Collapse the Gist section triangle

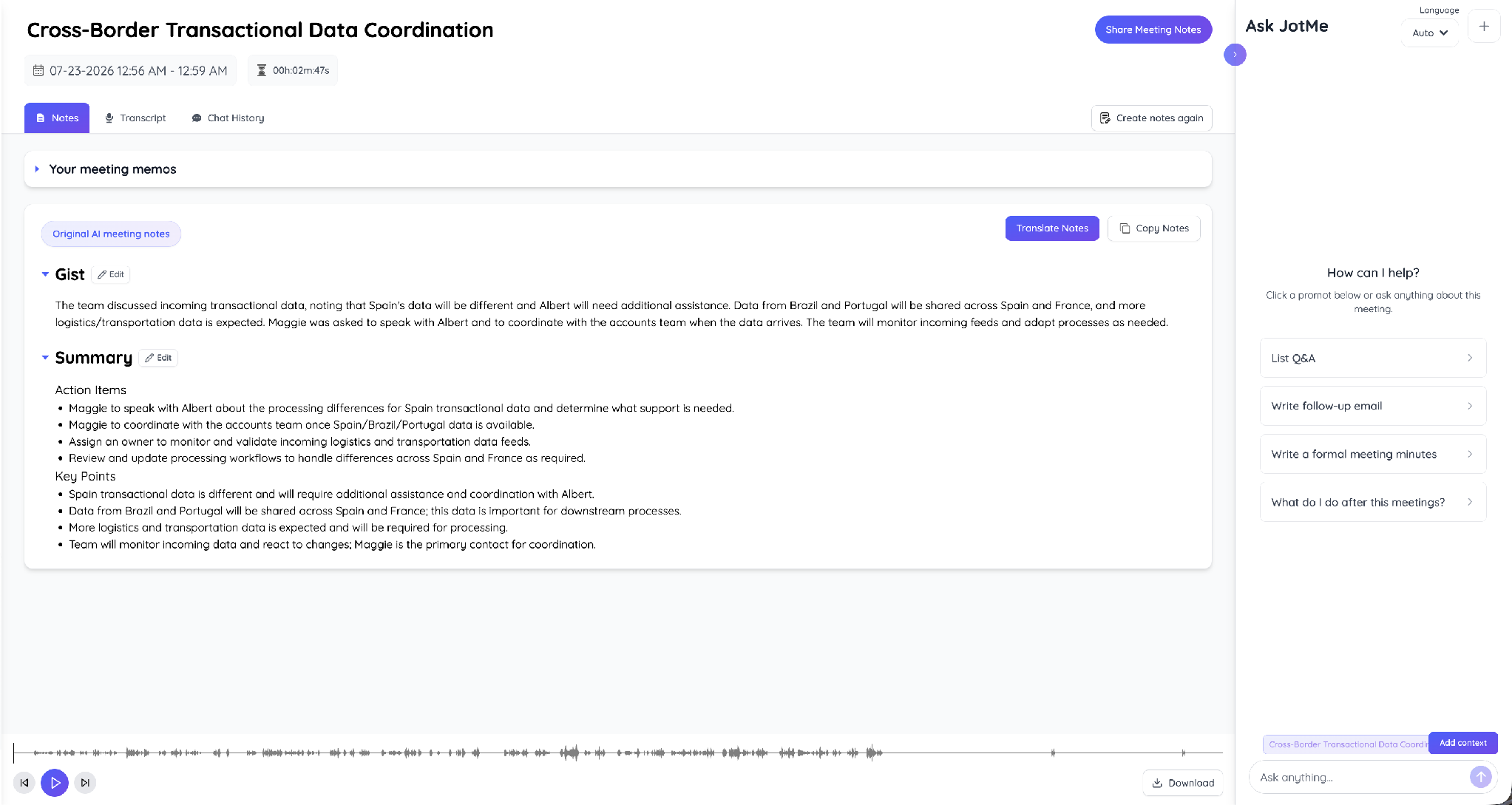pos(45,274)
